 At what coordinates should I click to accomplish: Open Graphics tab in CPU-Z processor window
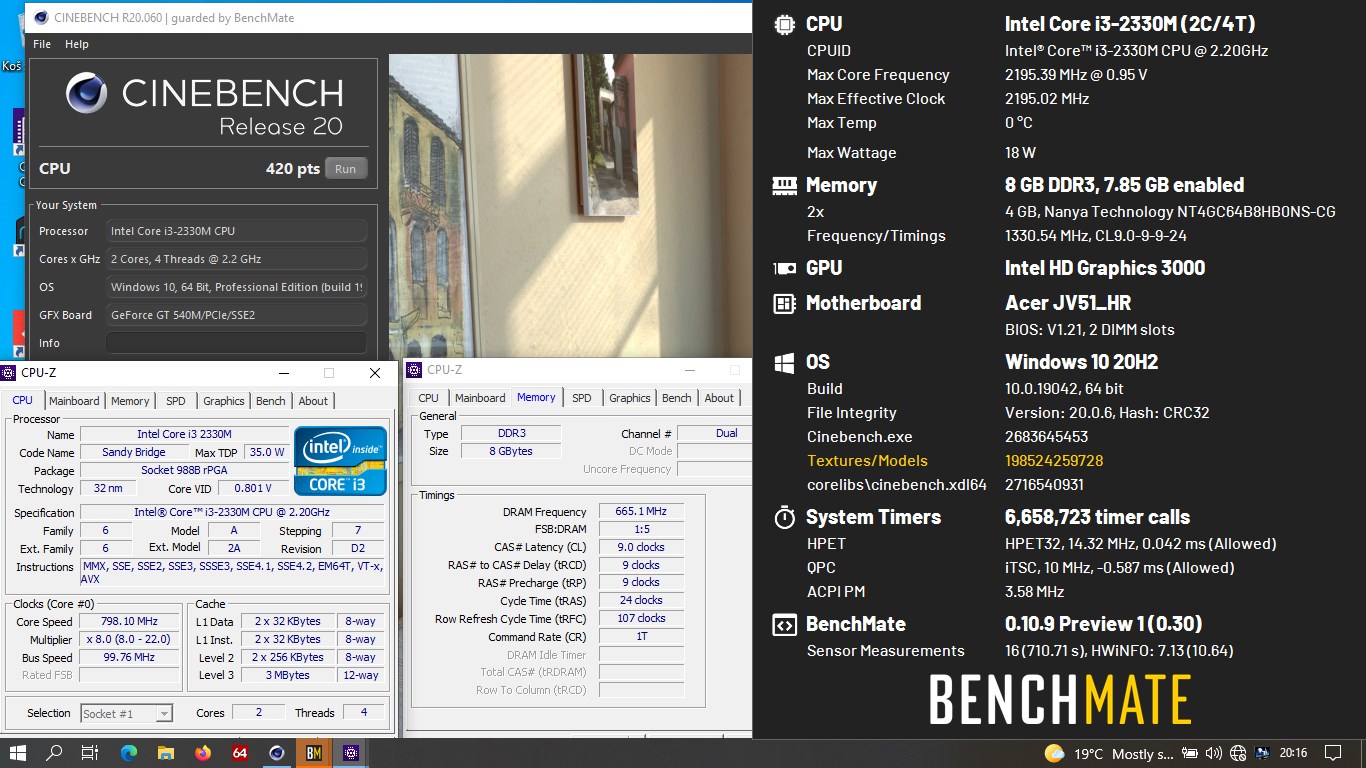click(224, 401)
